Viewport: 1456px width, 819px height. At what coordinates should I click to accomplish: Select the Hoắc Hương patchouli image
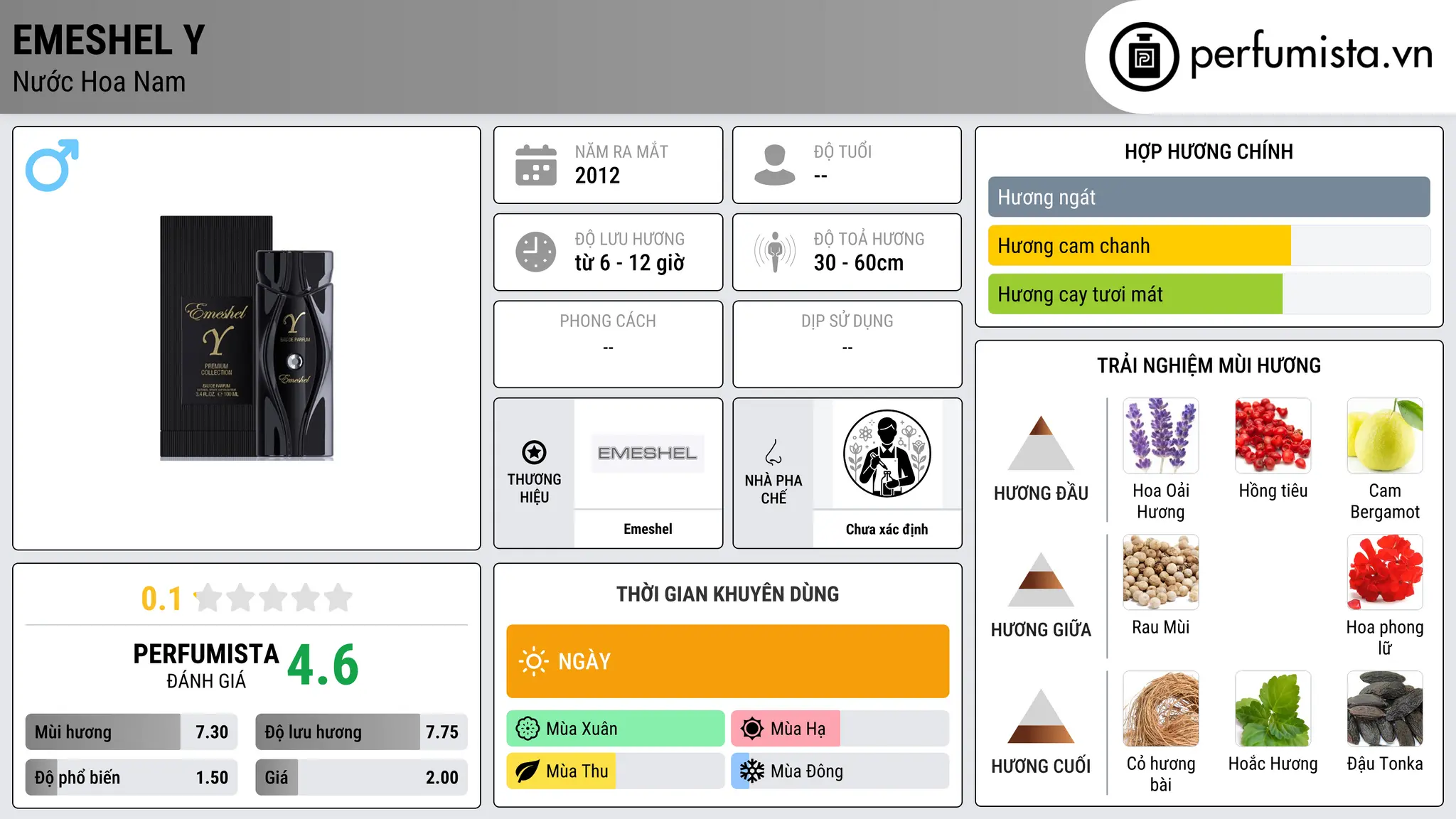(1273, 709)
